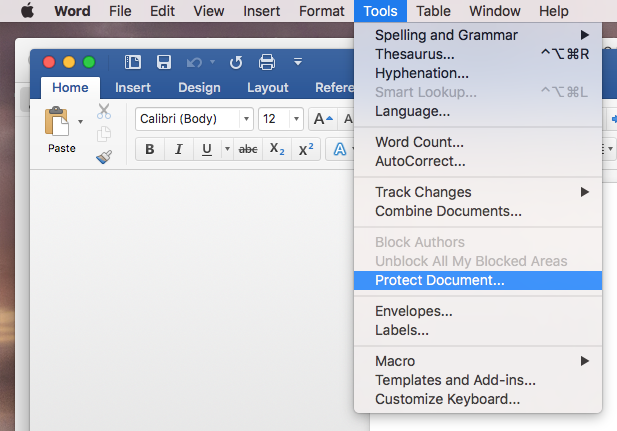Open the Insert menu in menu bar
This screenshot has height=431, width=617.
pos(262,11)
